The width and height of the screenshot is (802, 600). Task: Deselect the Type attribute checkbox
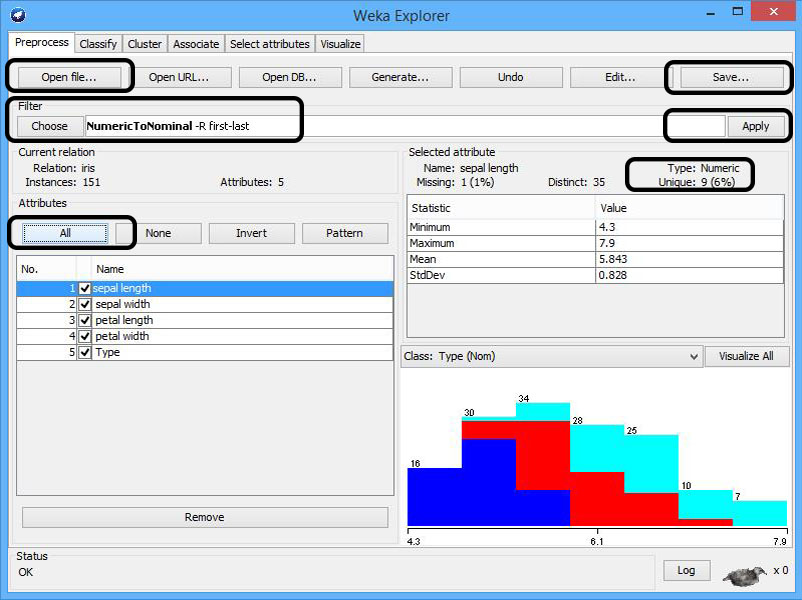[x=83, y=351]
